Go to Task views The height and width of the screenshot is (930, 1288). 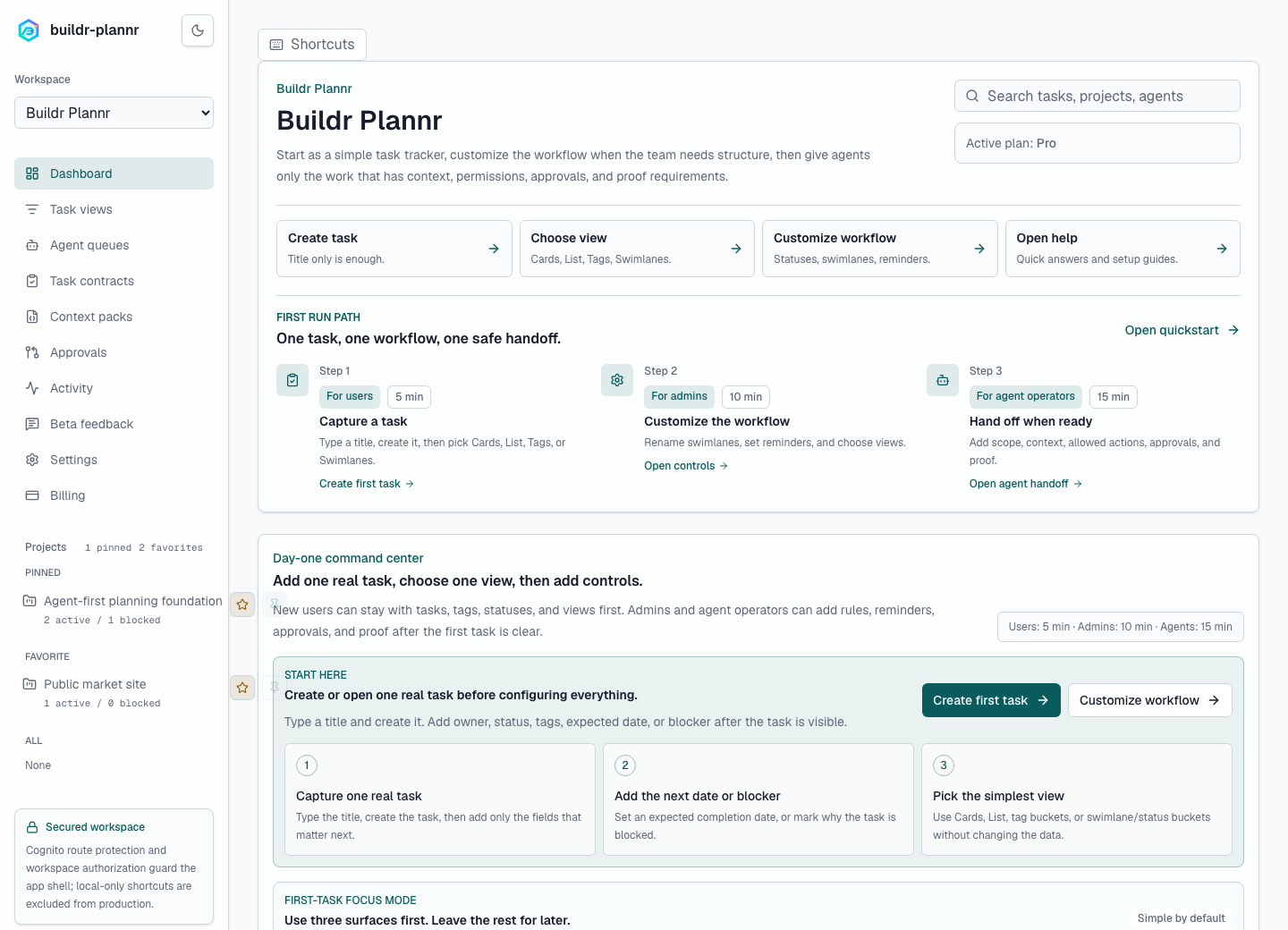click(x=114, y=209)
